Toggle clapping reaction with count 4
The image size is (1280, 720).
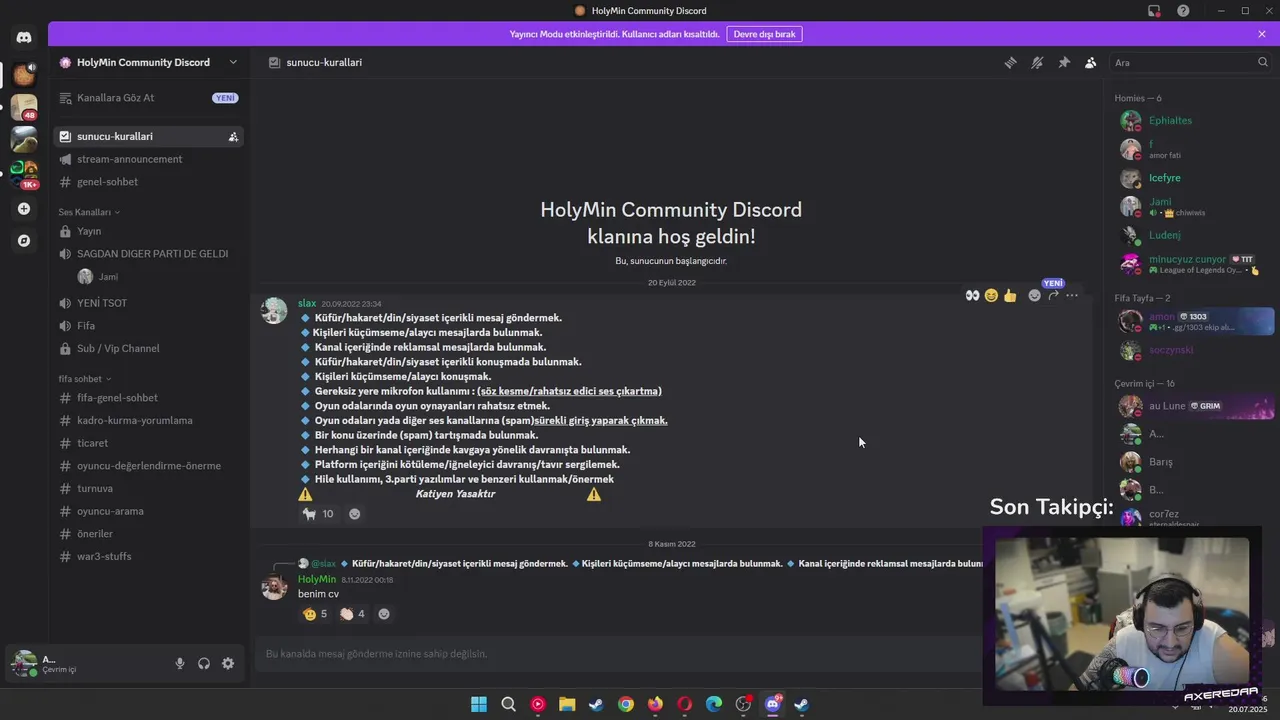pos(353,614)
